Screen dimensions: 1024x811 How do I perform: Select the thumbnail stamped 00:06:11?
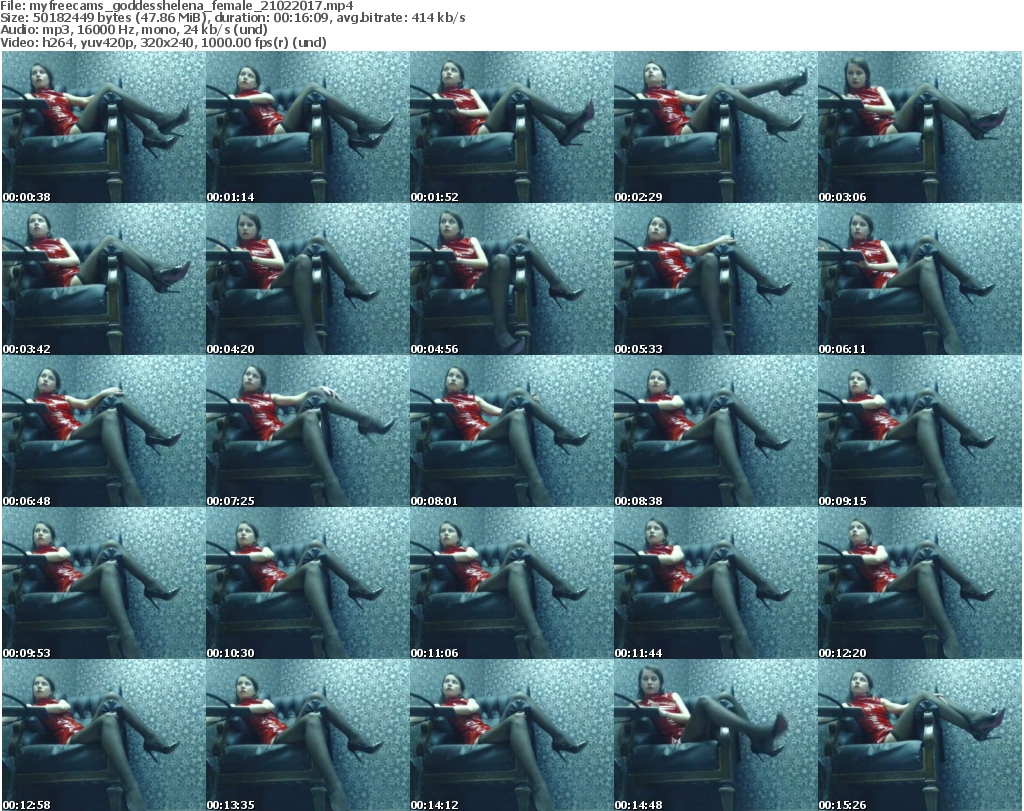coord(920,279)
